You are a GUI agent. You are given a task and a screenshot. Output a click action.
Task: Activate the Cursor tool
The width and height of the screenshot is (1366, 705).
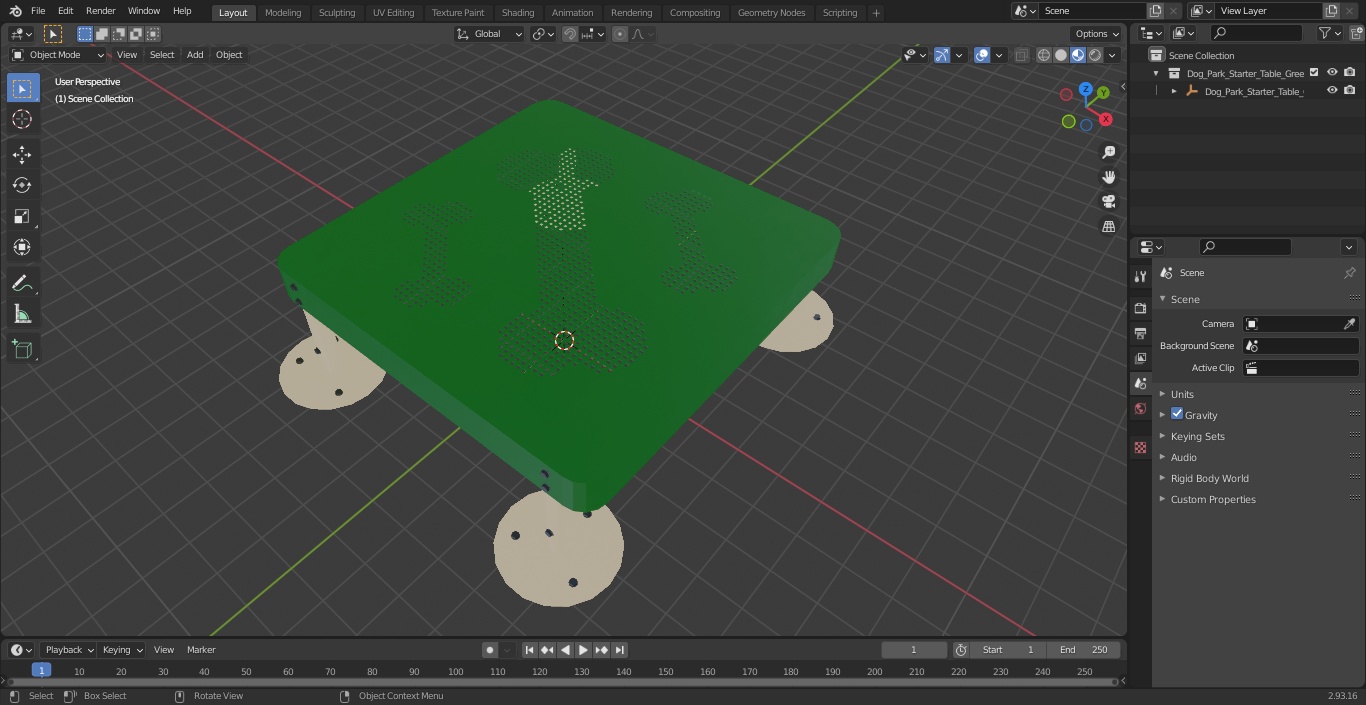22,119
